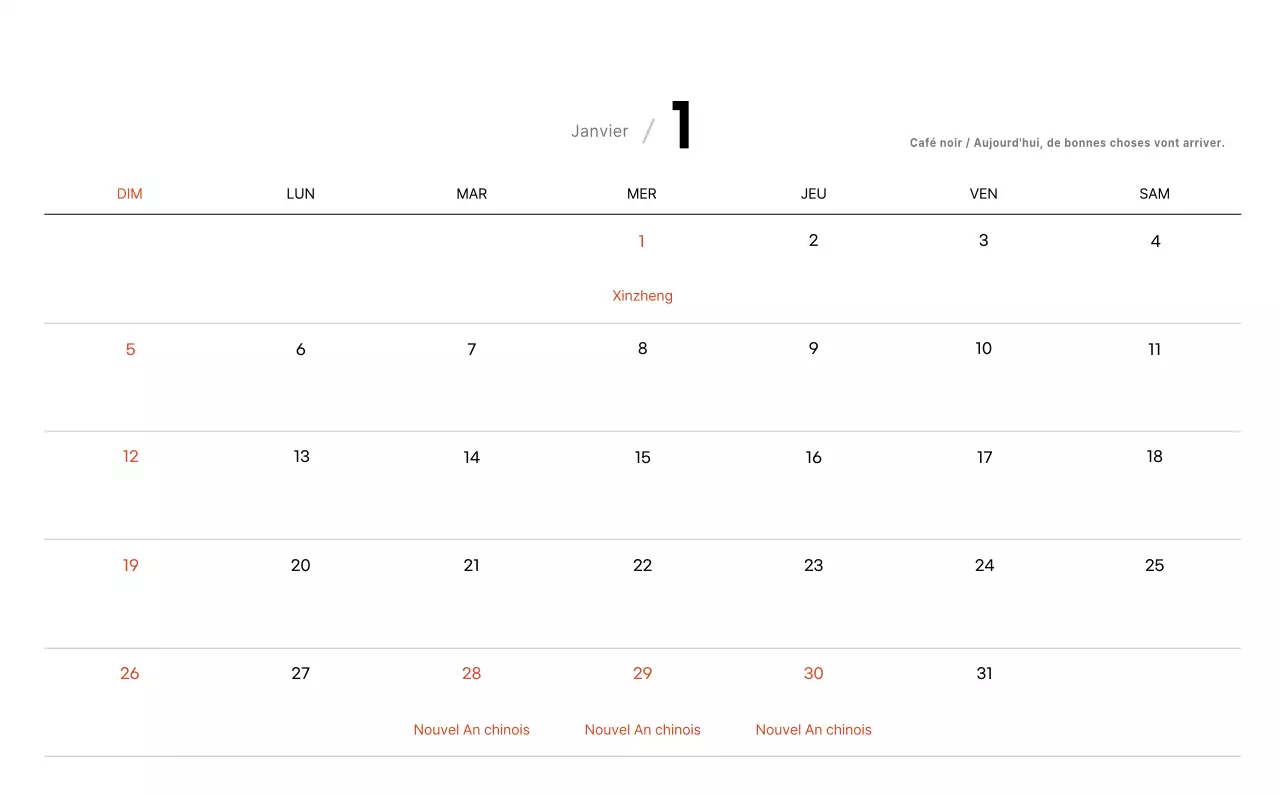Open Monday January 27
Screen dimensions: 1280x795
tap(301, 674)
